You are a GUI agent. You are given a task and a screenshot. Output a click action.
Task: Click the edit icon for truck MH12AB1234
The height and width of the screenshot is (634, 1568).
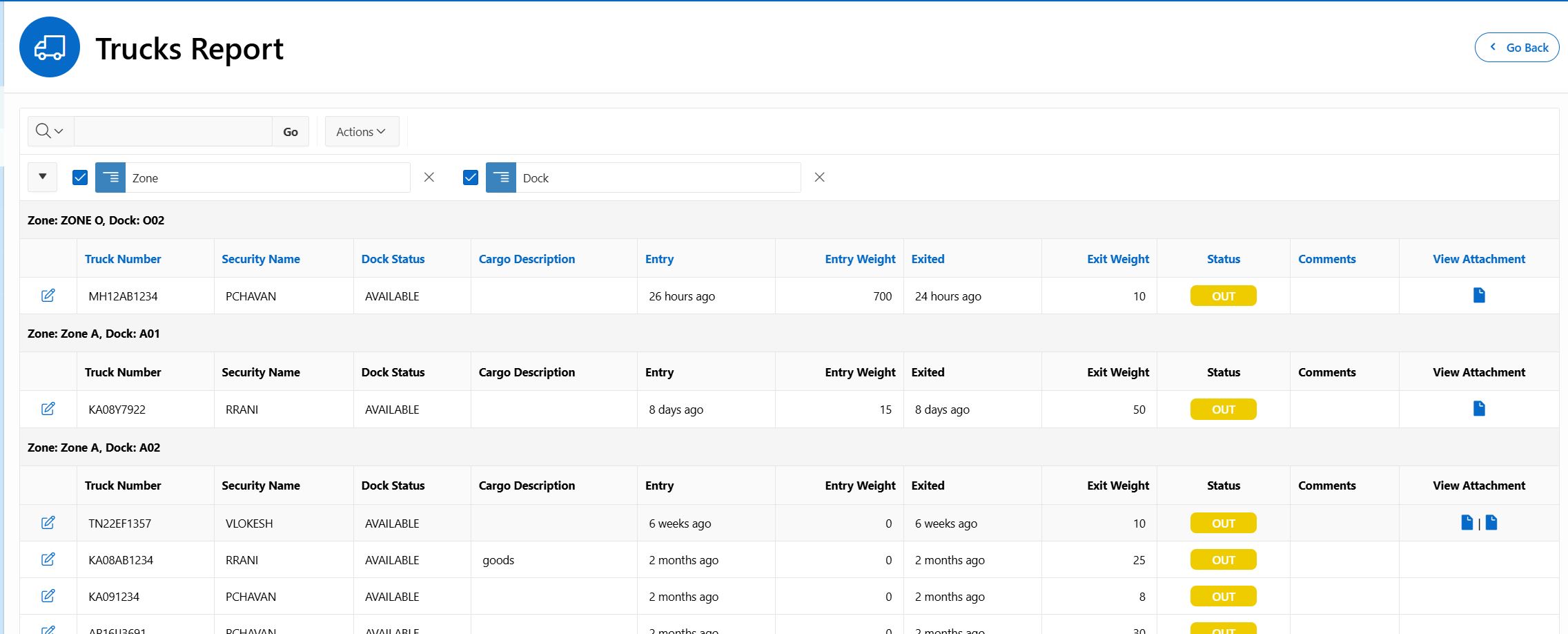click(x=48, y=296)
